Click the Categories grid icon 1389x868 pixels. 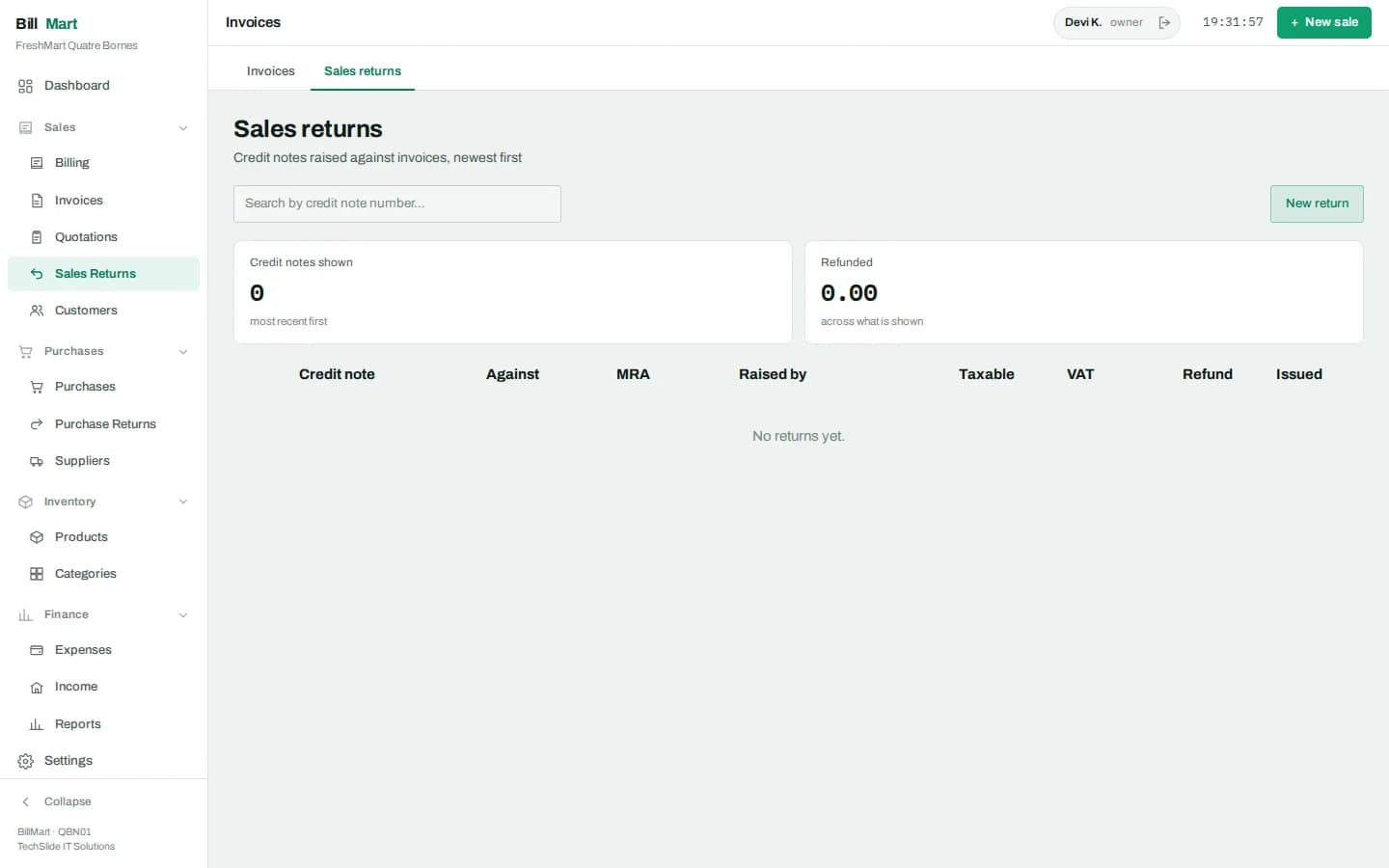[x=37, y=574]
